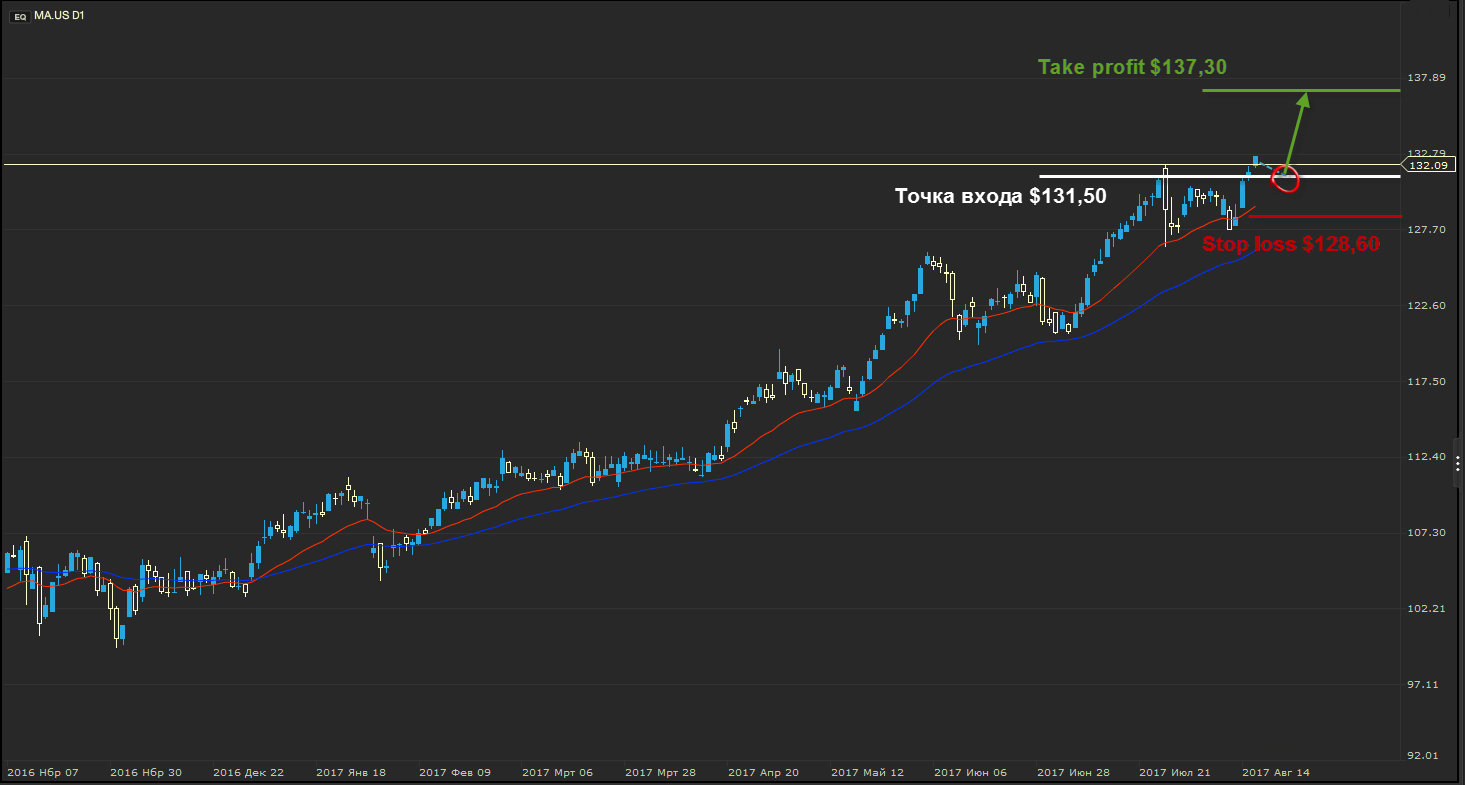This screenshot has height=785, width=1465.
Task: Click the 'Take profit $137,30' label
Action: pyautogui.click(x=1132, y=67)
